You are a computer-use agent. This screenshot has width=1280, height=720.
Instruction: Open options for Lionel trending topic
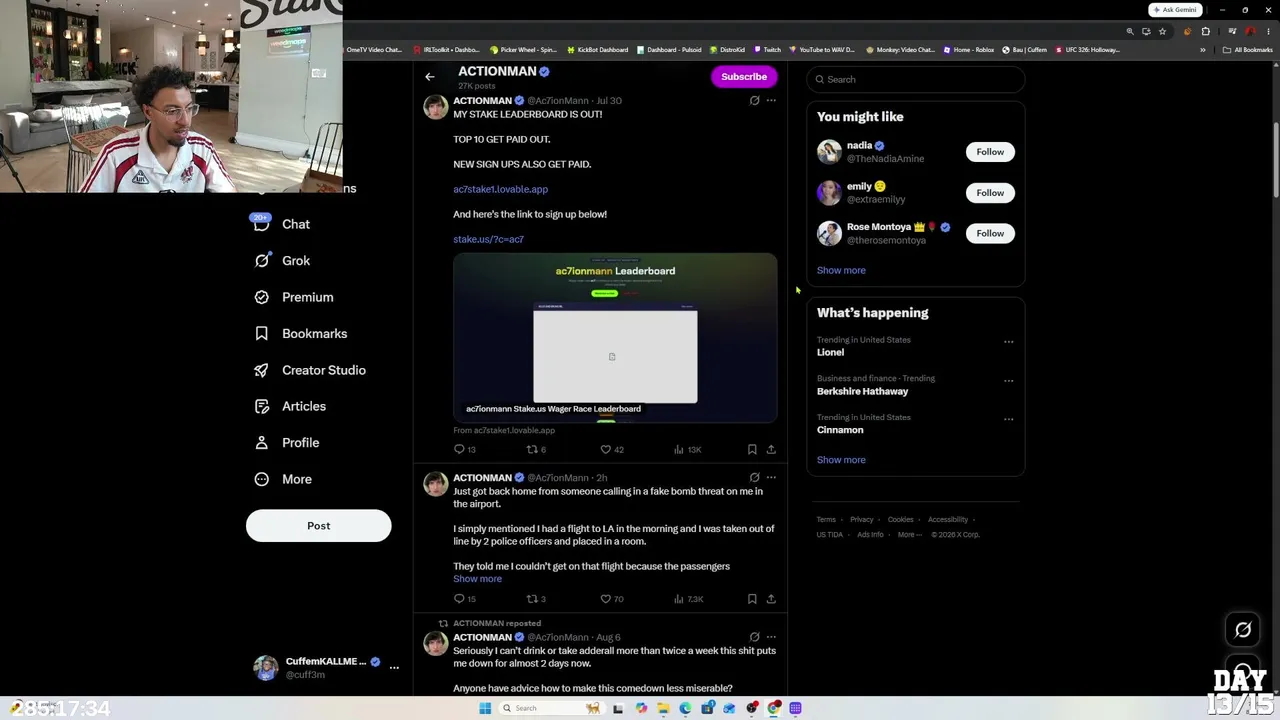1008,342
